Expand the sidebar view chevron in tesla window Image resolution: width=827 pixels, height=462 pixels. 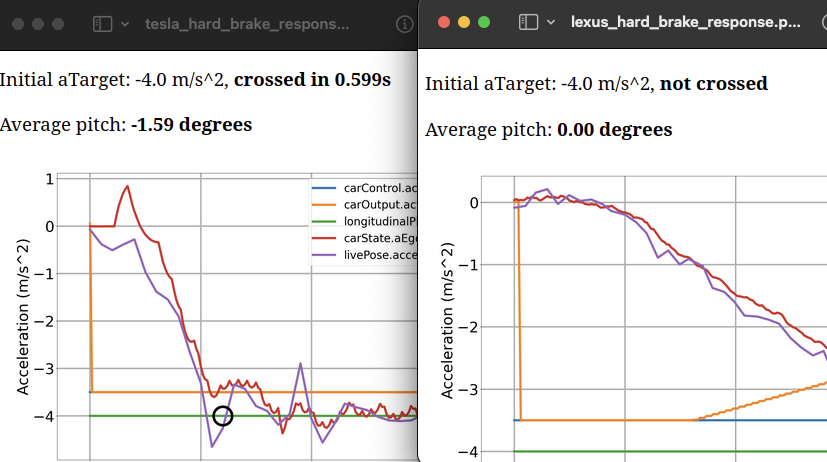point(124,23)
